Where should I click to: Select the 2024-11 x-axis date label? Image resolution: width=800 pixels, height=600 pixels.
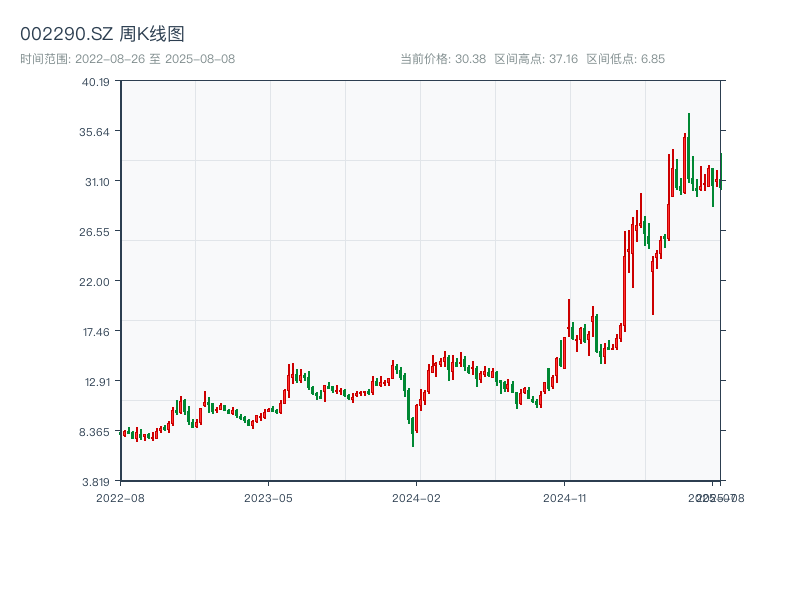click(565, 497)
